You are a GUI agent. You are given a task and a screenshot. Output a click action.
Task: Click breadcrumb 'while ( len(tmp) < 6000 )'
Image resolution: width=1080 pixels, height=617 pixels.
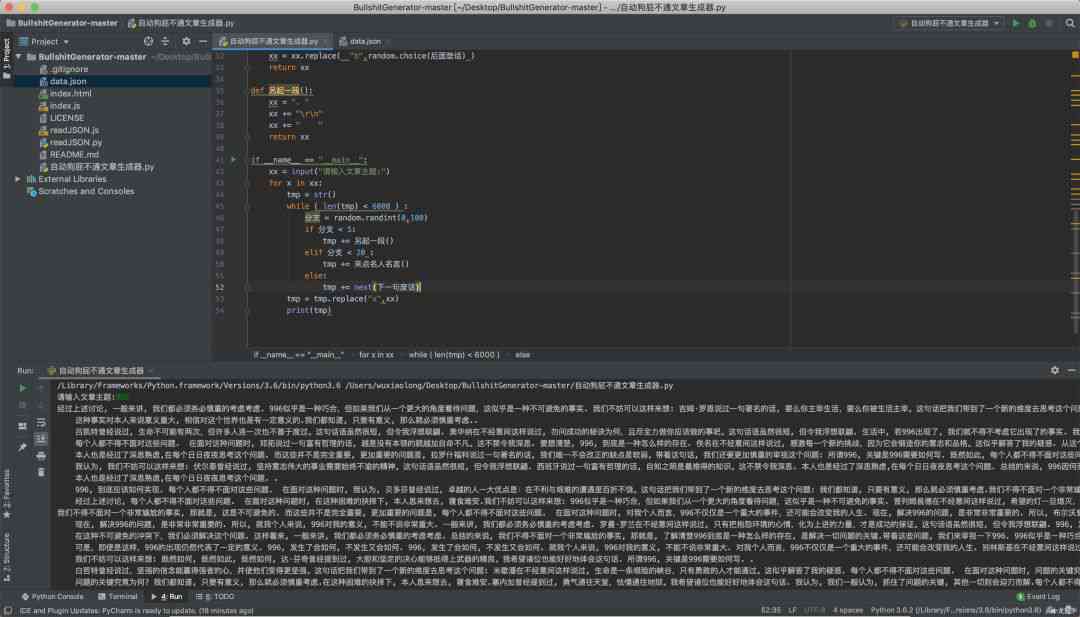point(454,355)
